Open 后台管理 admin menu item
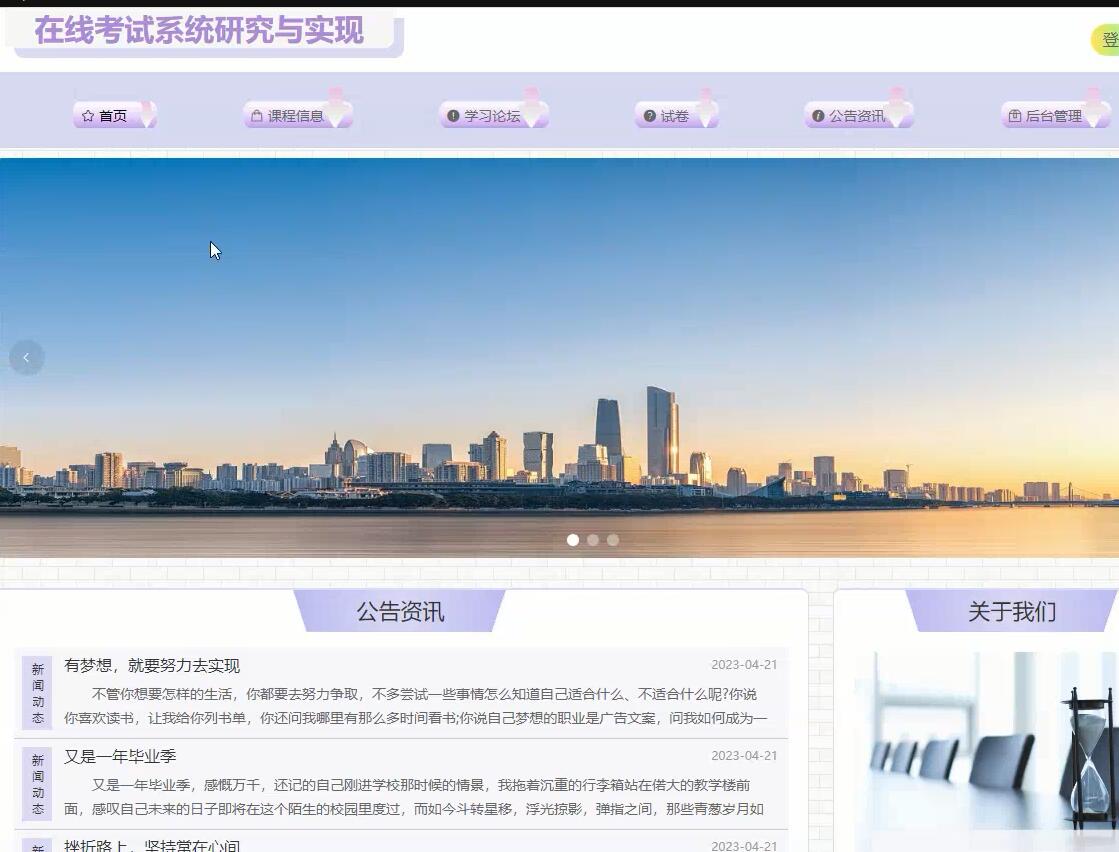 (x=1055, y=116)
